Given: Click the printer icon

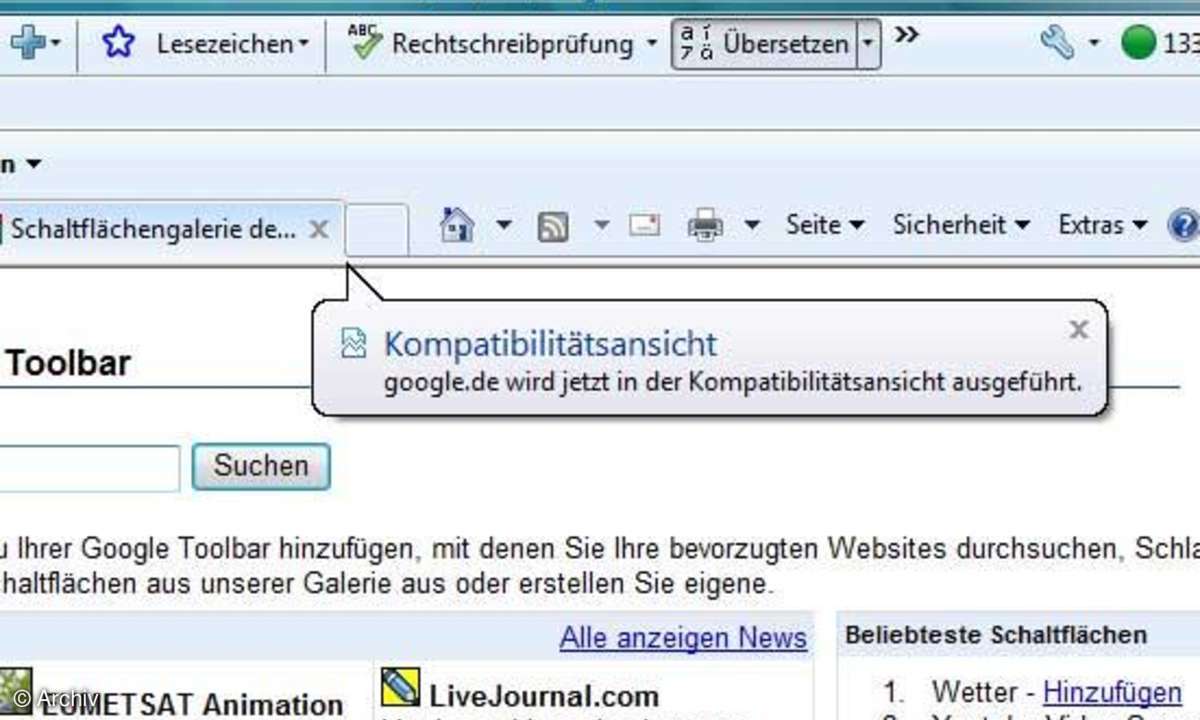Looking at the screenshot, I should pyautogui.click(x=705, y=226).
